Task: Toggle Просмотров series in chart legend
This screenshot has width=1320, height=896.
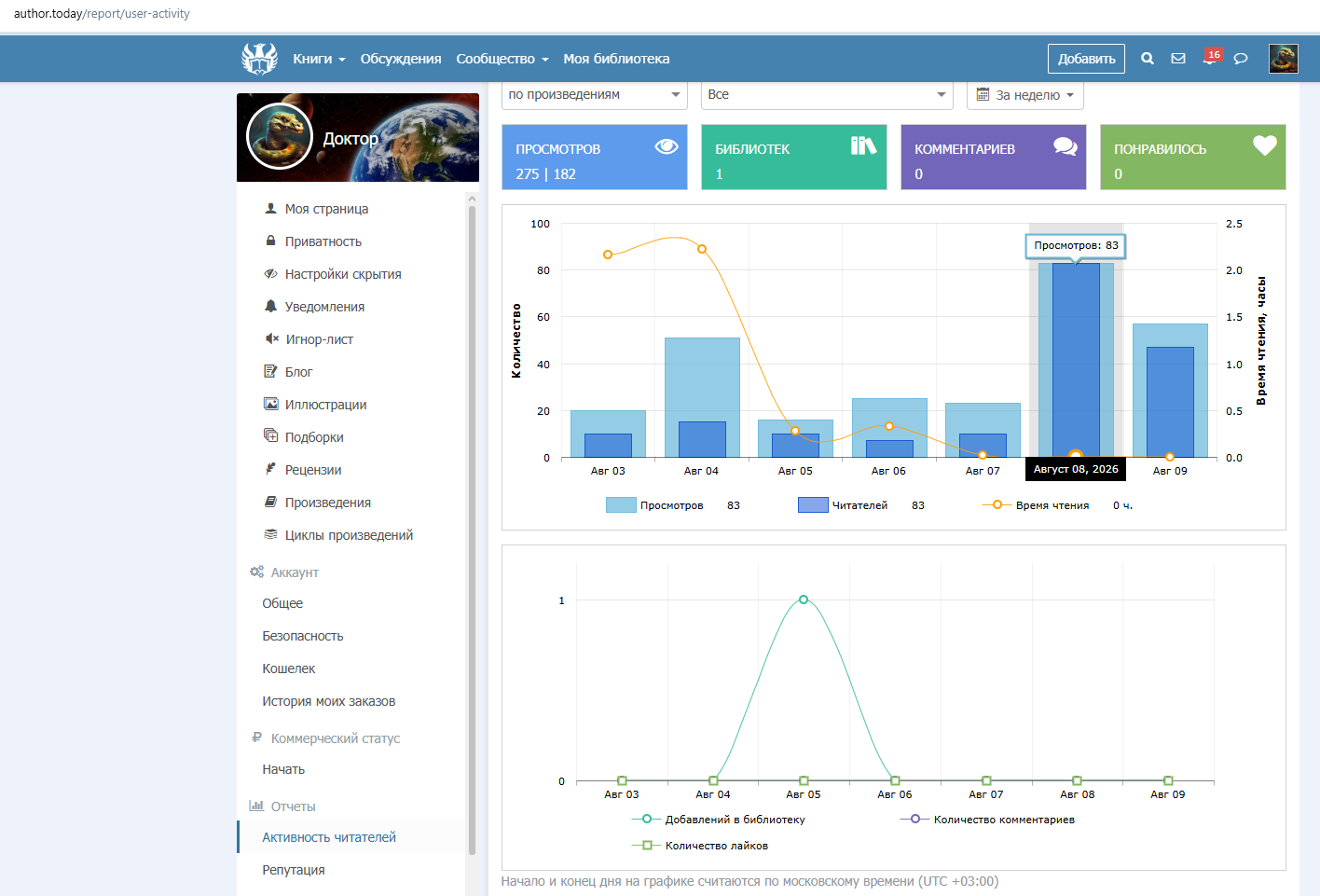Action: pos(654,505)
